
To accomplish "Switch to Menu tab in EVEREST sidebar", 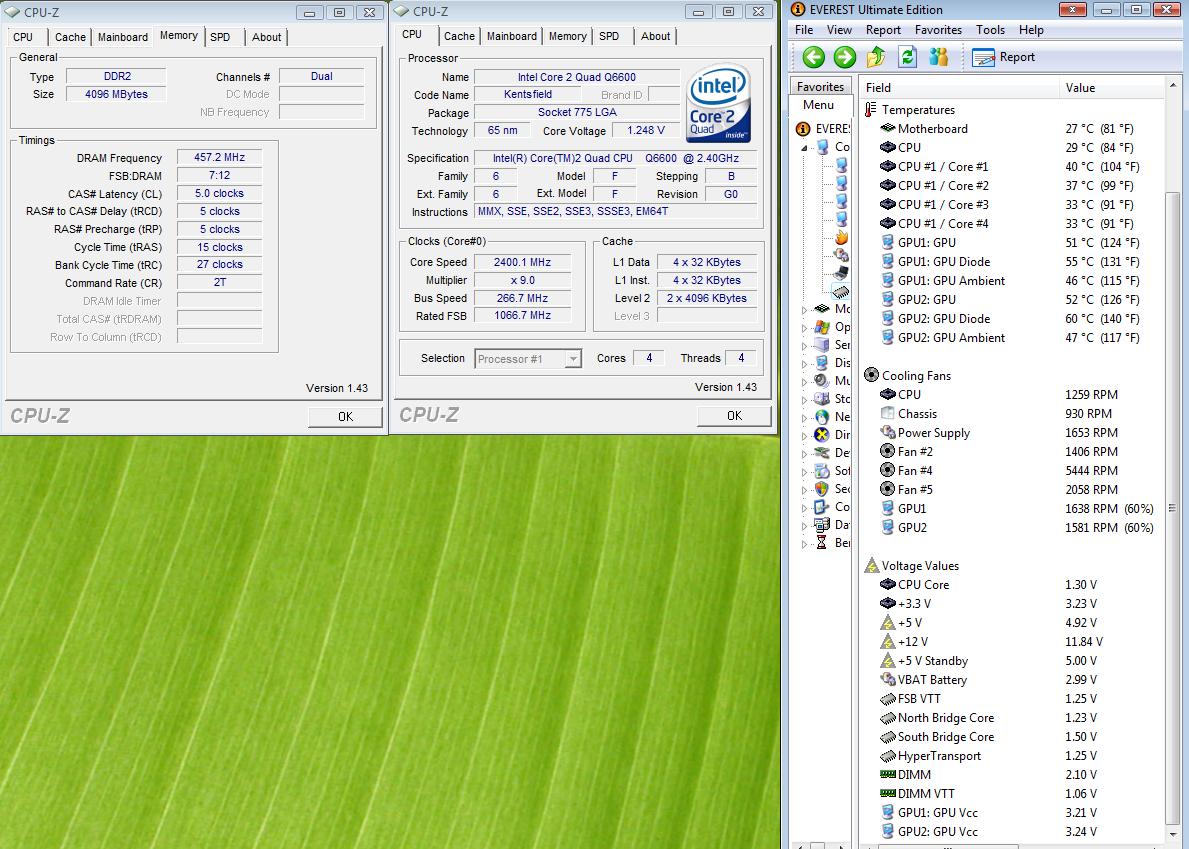I will coord(818,105).
